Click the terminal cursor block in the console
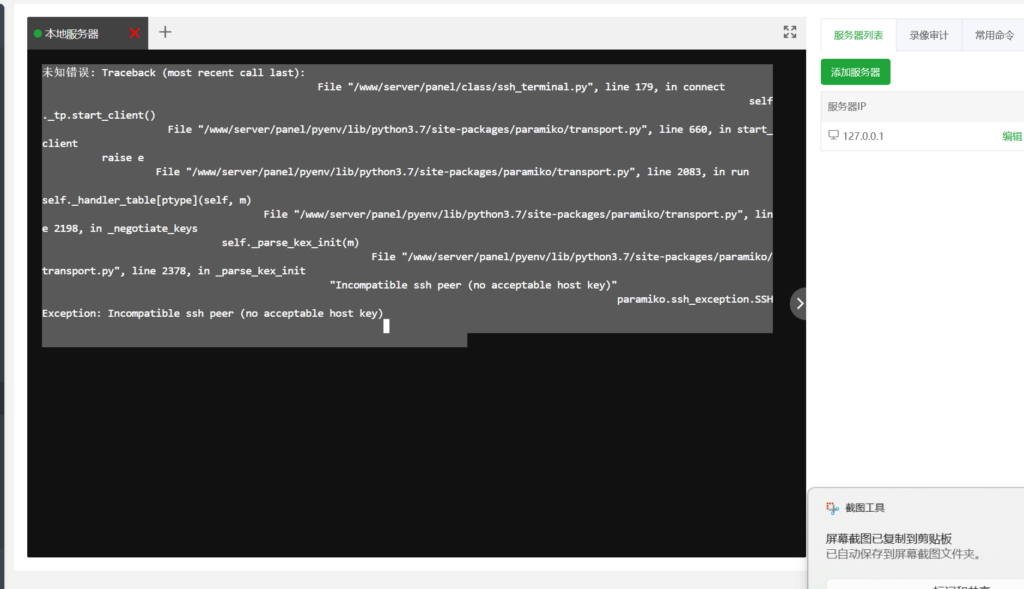This screenshot has width=1024, height=589. tap(385, 326)
